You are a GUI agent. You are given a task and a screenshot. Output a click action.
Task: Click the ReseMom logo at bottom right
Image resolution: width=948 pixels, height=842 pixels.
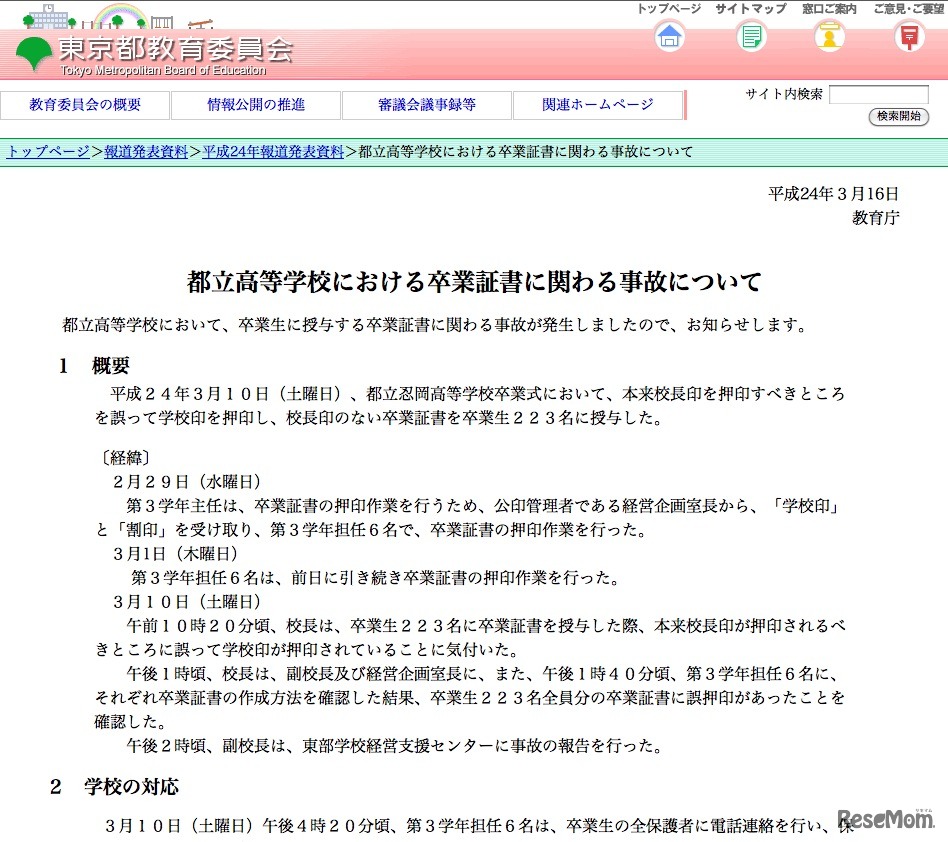coord(885,820)
